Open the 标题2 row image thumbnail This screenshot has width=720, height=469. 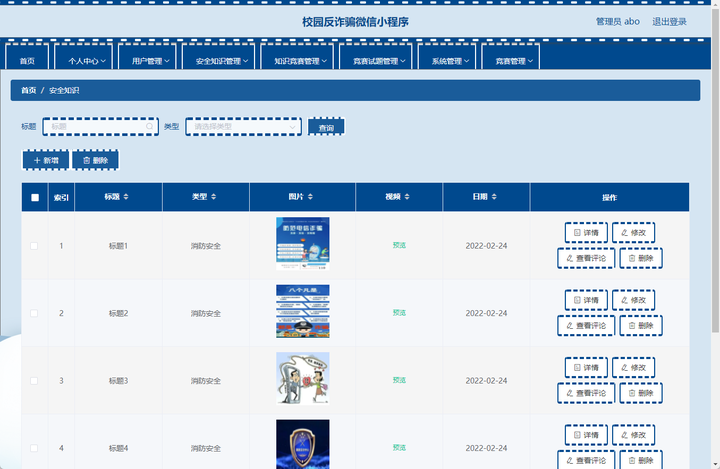click(303, 311)
